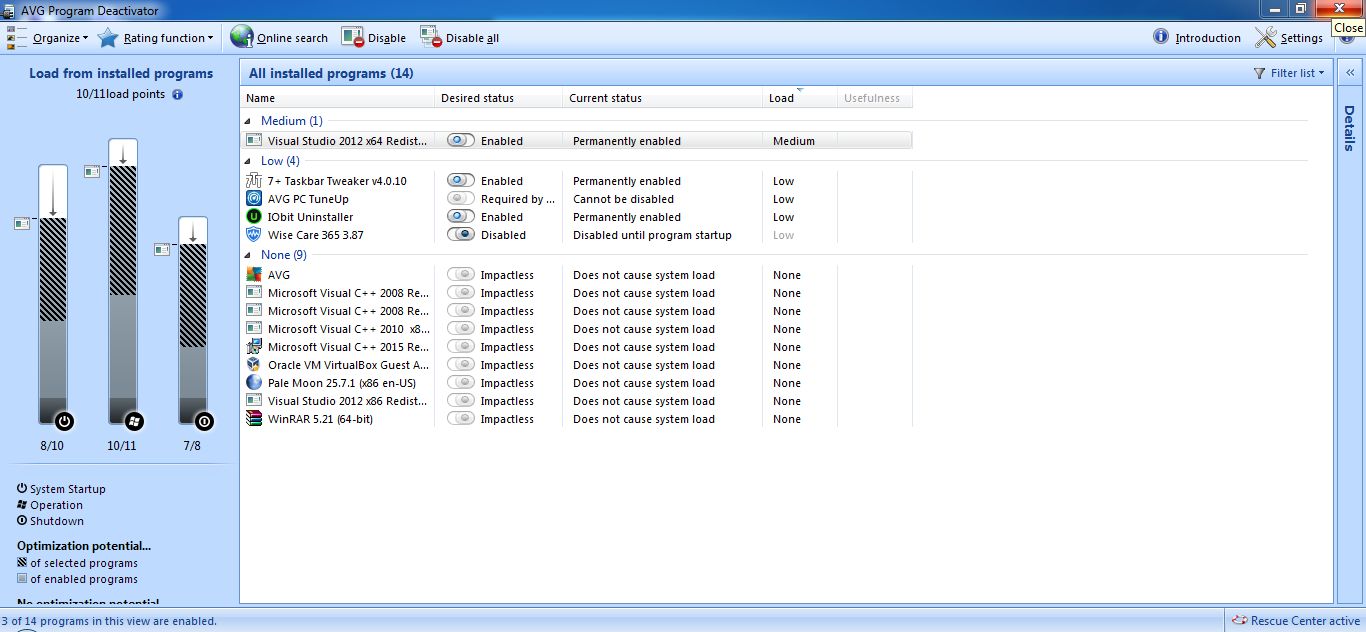Click "Permanently enabled" in the IObit Uninstaller row

pyautogui.click(x=627, y=217)
